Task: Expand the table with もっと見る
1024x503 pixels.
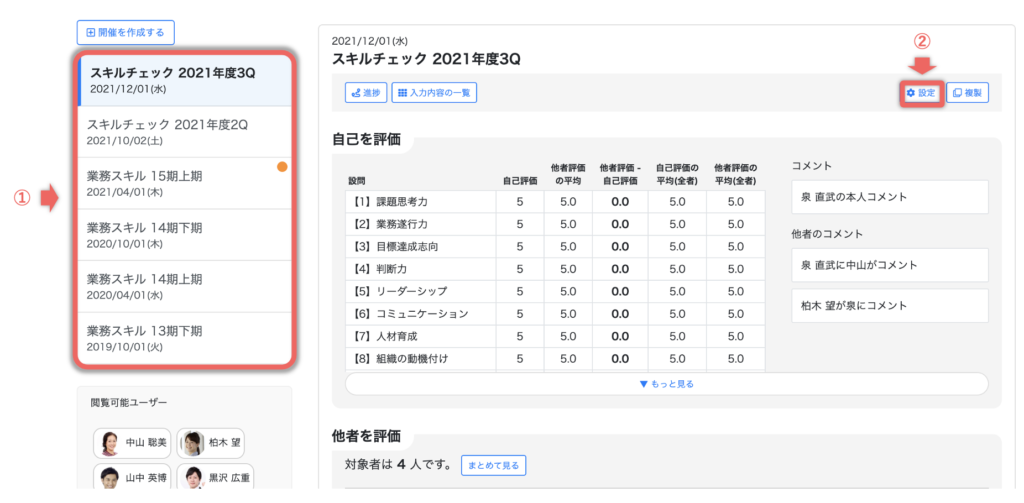Action: [666, 384]
